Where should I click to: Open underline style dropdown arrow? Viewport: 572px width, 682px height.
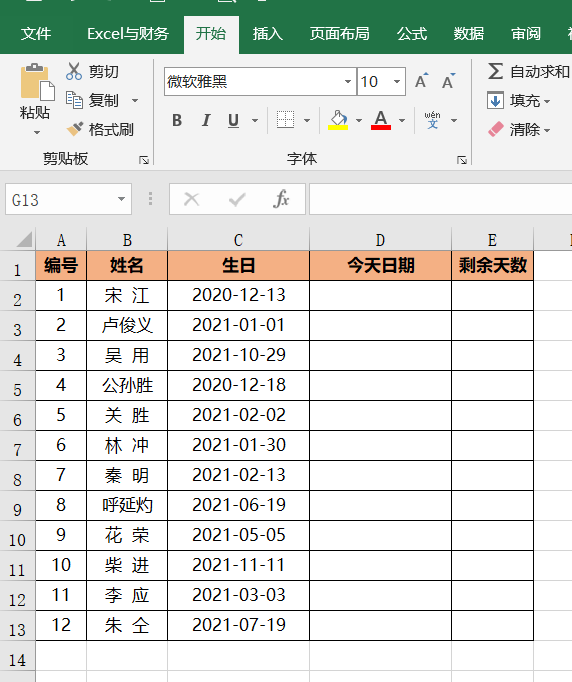[x=255, y=120]
